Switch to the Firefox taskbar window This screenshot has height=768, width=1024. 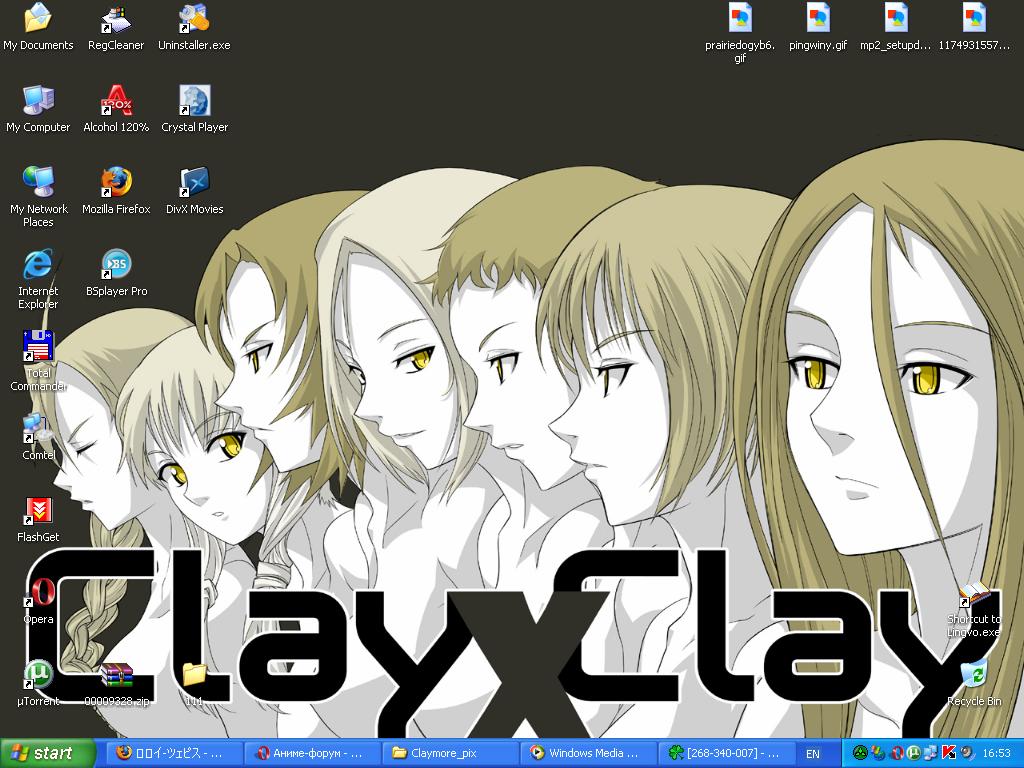[174, 754]
